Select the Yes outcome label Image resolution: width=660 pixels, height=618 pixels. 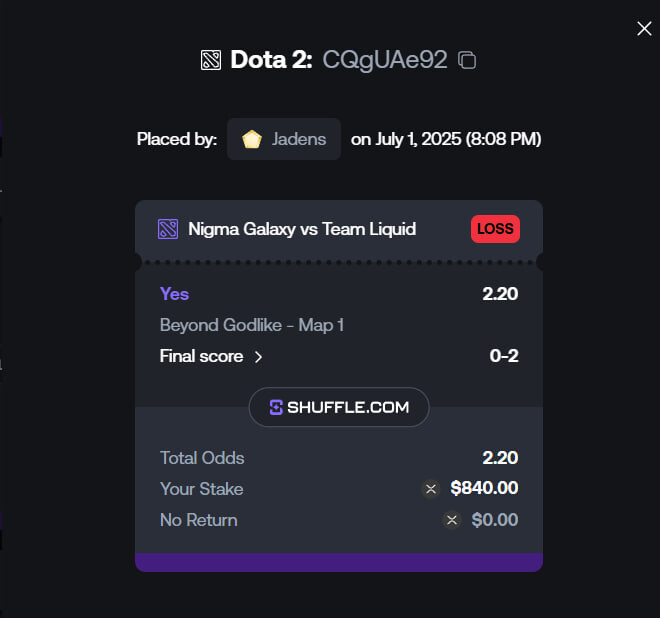(x=174, y=294)
